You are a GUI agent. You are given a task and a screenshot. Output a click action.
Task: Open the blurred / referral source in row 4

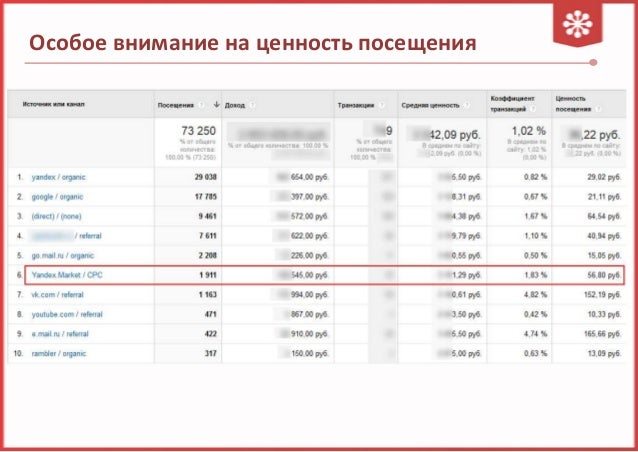[x=67, y=236]
